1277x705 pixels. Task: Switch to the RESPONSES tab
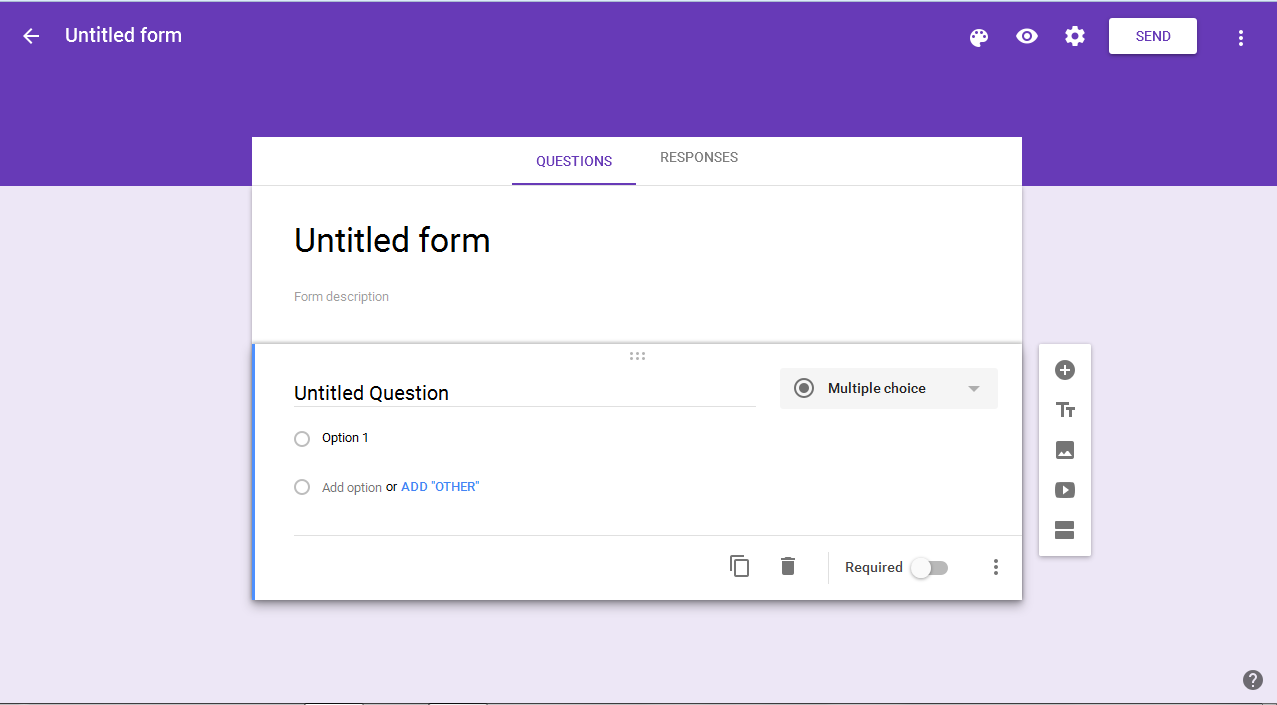click(698, 157)
